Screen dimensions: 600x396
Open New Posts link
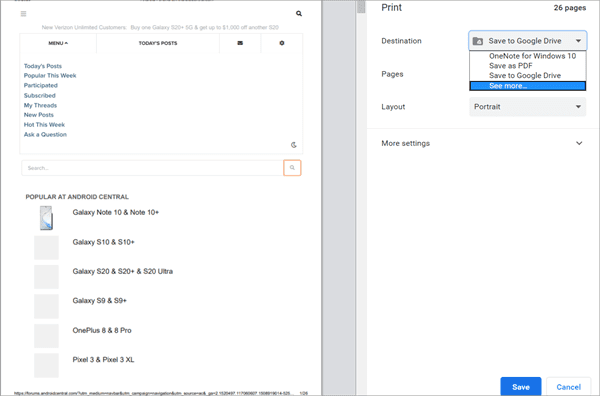pos(39,115)
